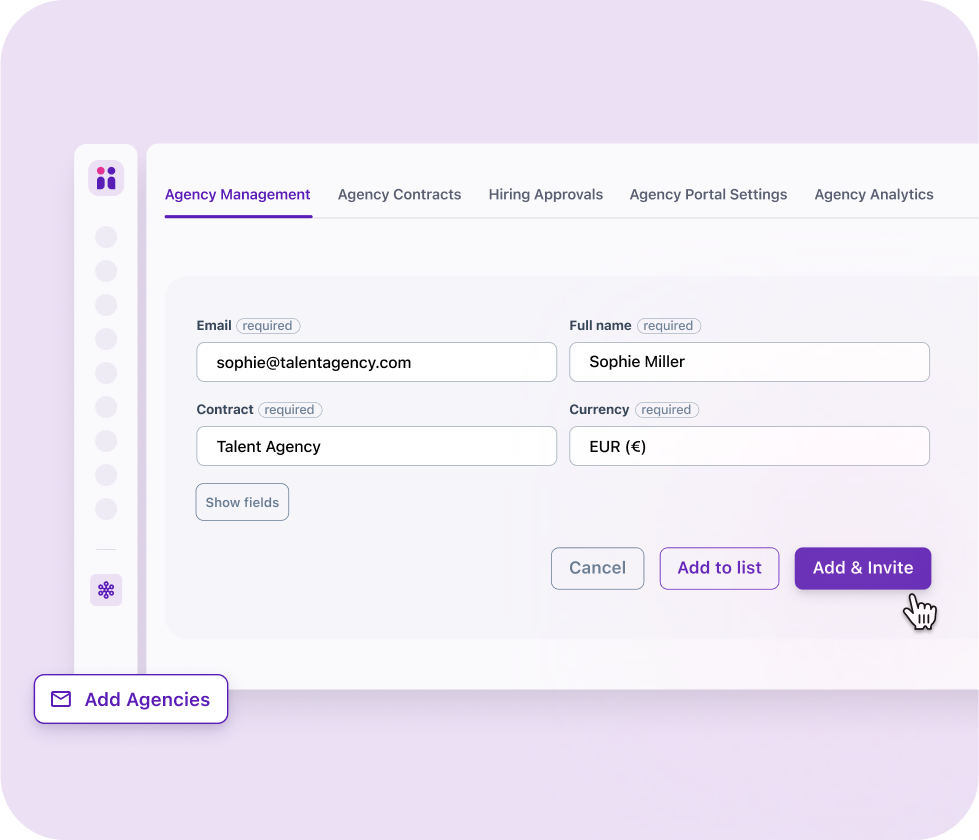This screenshot has width=979, height=840.
Task: Click the Cancel button
Action: point(597,568)
